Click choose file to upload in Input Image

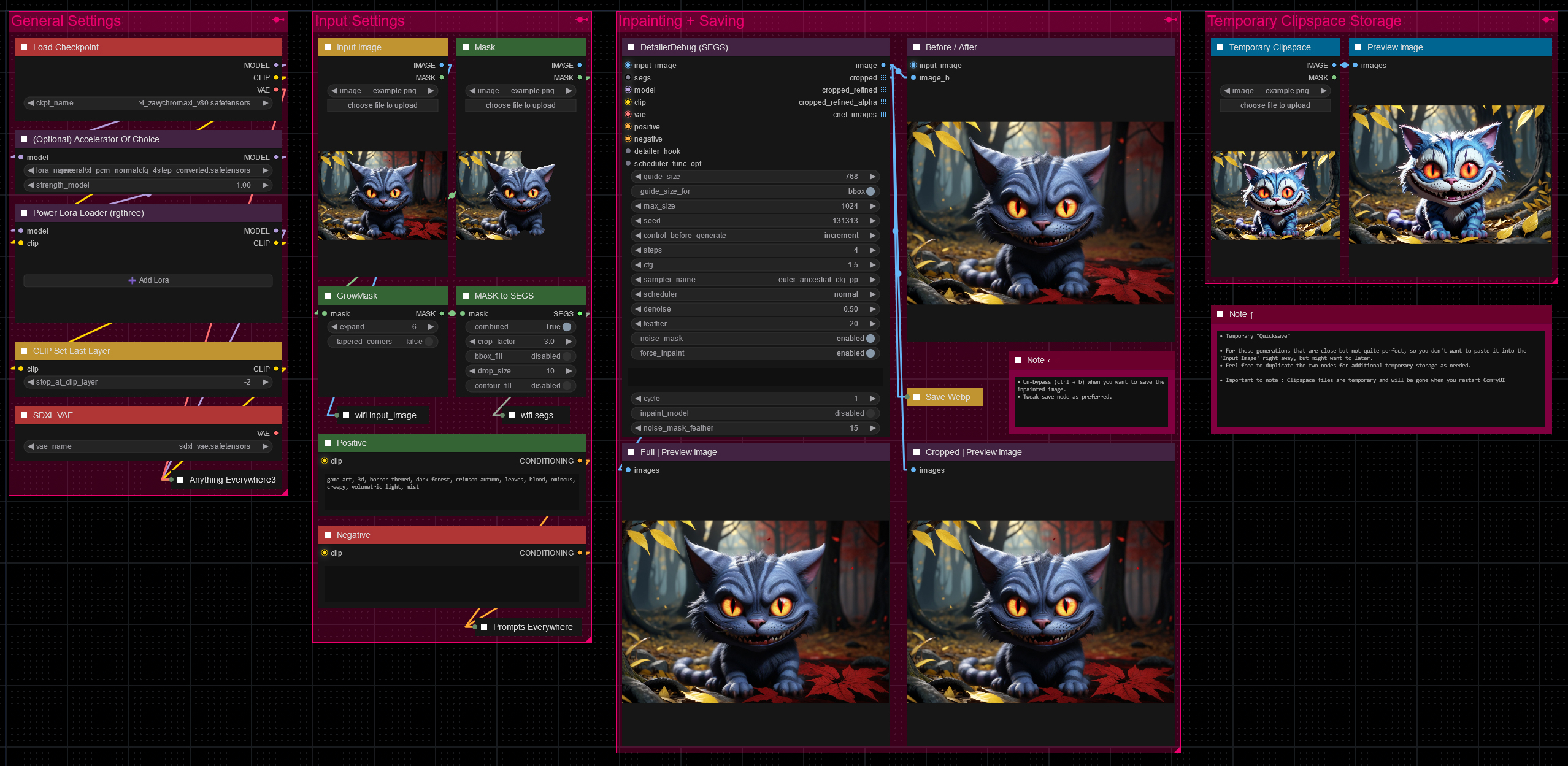[x=382, y=105]
